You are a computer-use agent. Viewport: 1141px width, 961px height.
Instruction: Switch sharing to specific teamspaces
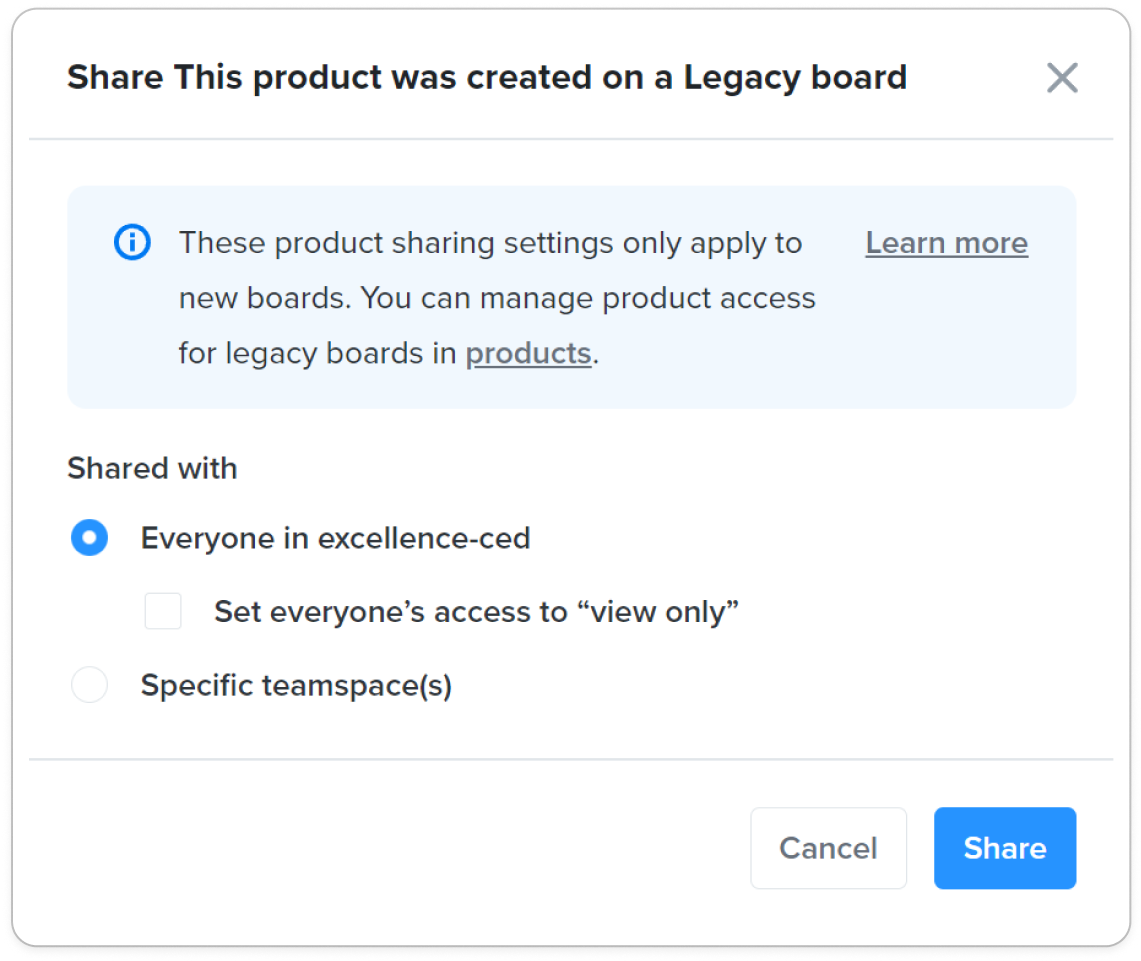coord(90,685)
